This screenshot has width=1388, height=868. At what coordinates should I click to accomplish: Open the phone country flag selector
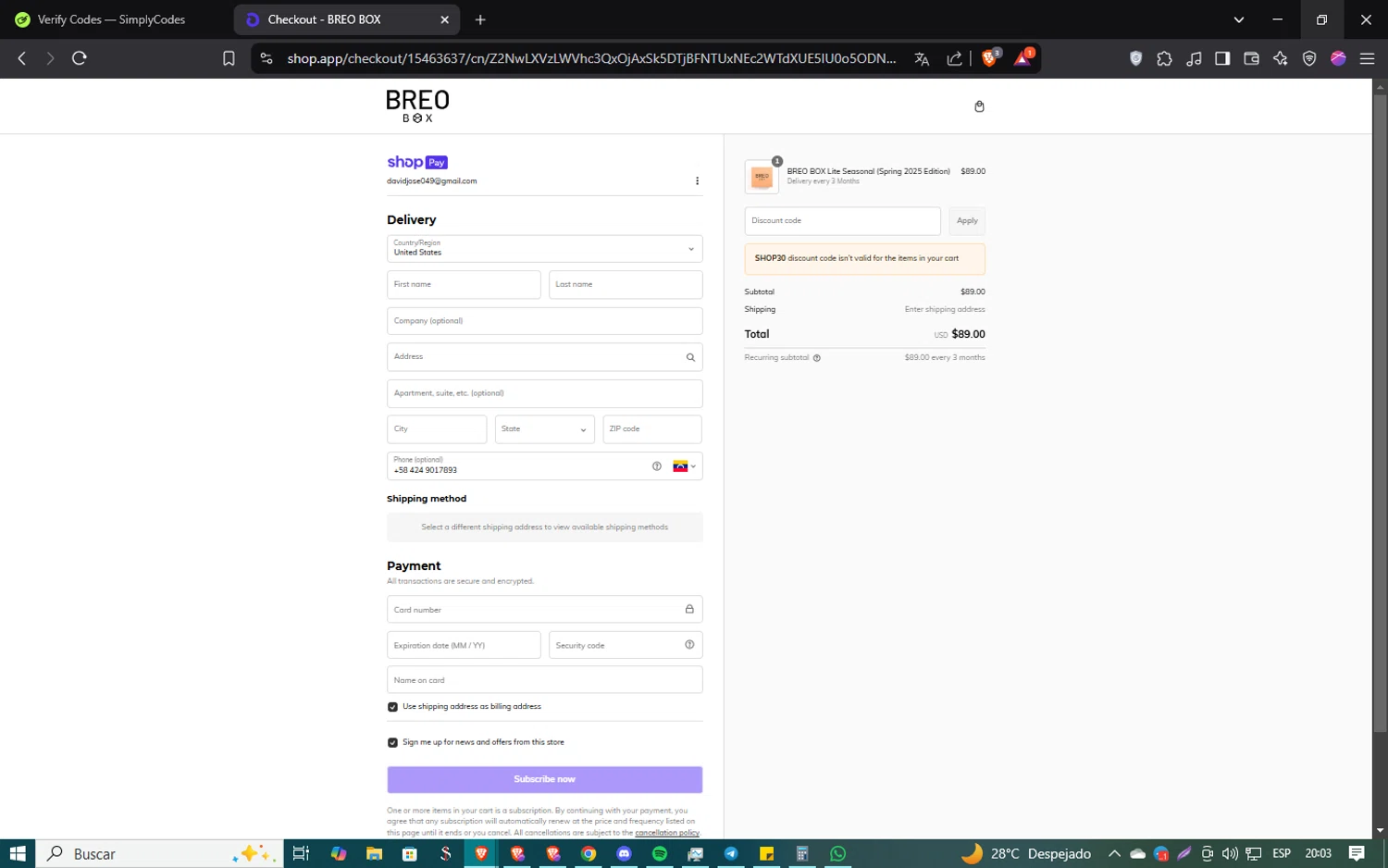coord(685,466)
